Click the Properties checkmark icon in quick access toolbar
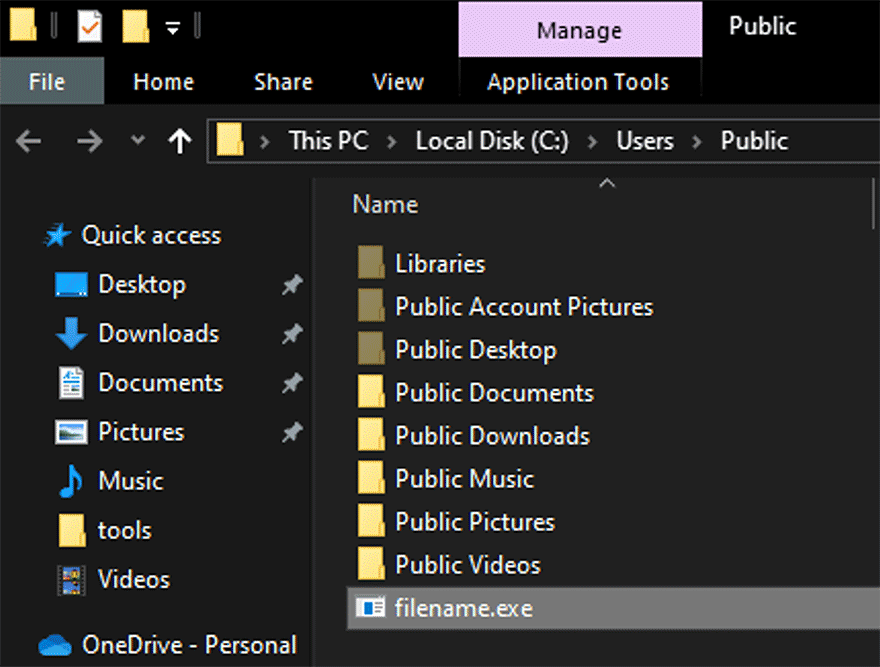Screen dimensions: 880x667 click(90, 25)
